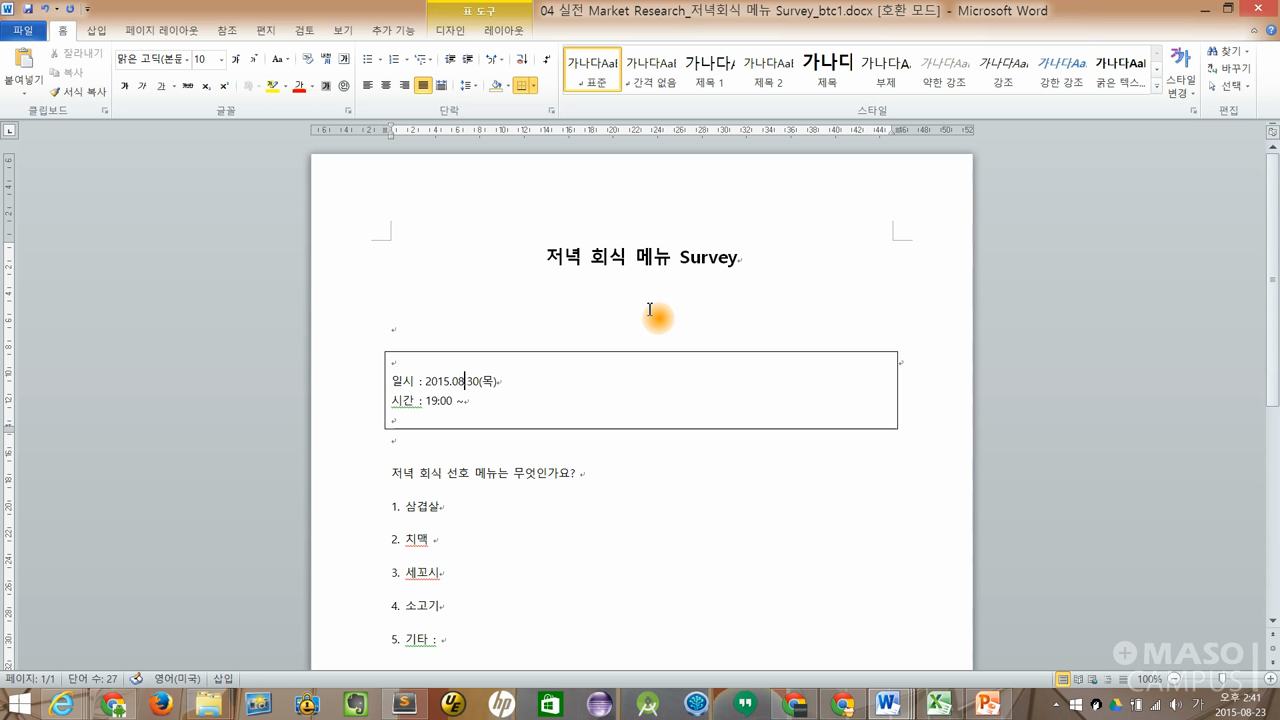Apply the 강한 강조 style
The image size is (1280, 720).
click(1062, 70)
